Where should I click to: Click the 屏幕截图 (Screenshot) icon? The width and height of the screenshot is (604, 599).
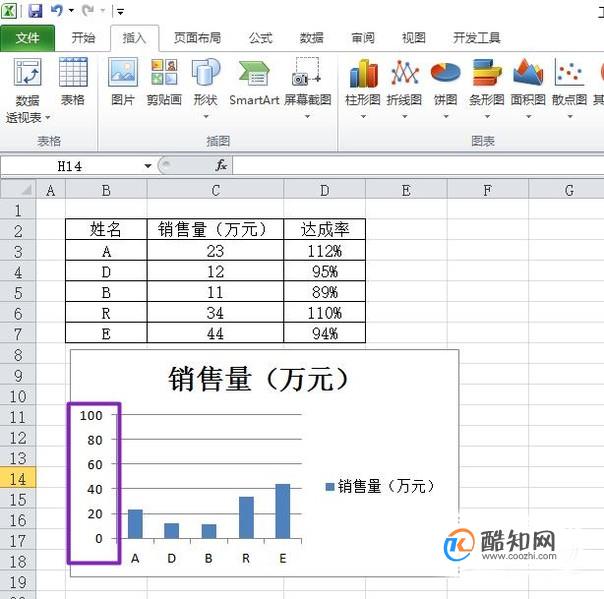(x=306, y=72)
